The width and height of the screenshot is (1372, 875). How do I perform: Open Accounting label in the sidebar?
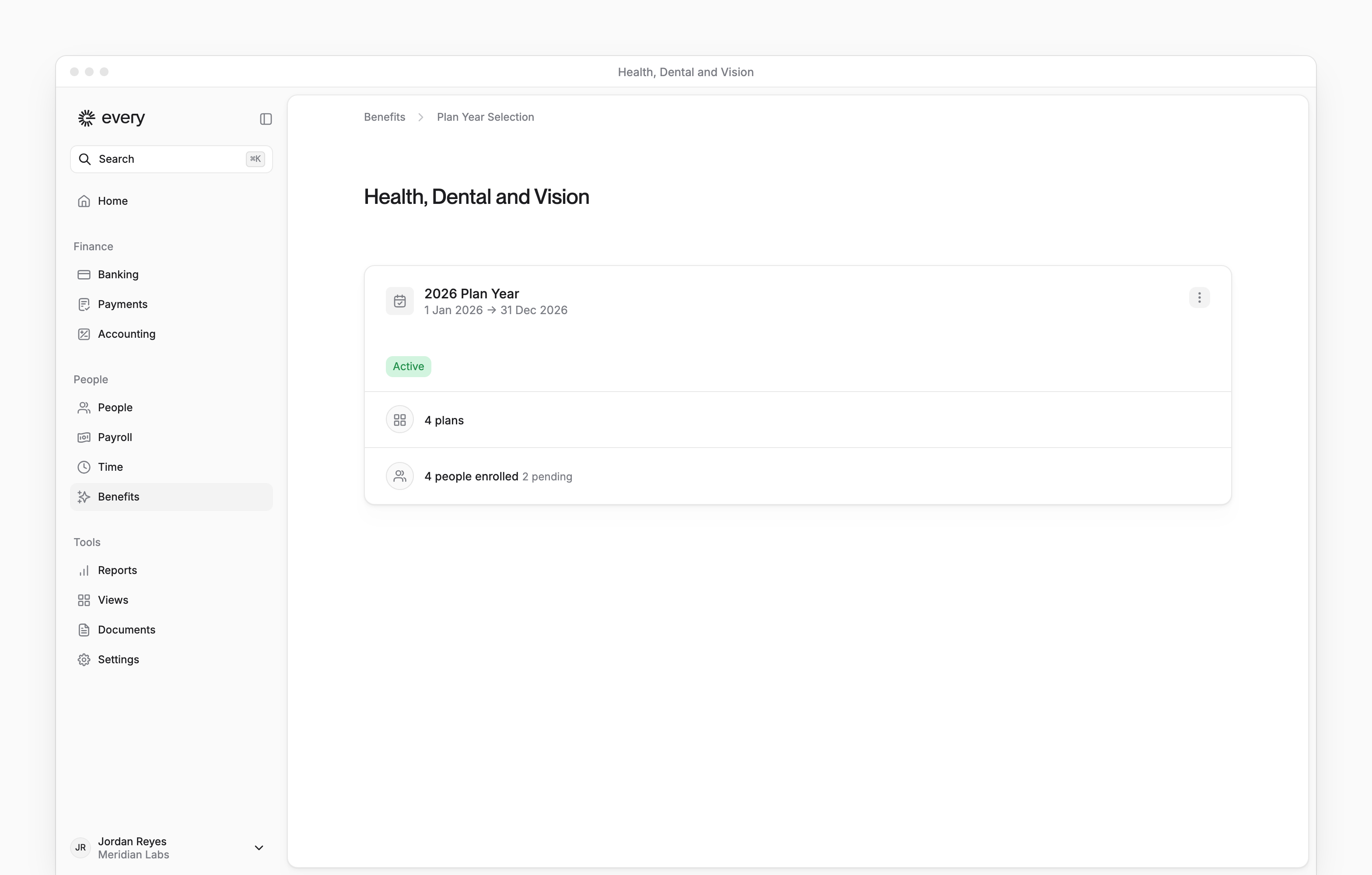[126, 334]
